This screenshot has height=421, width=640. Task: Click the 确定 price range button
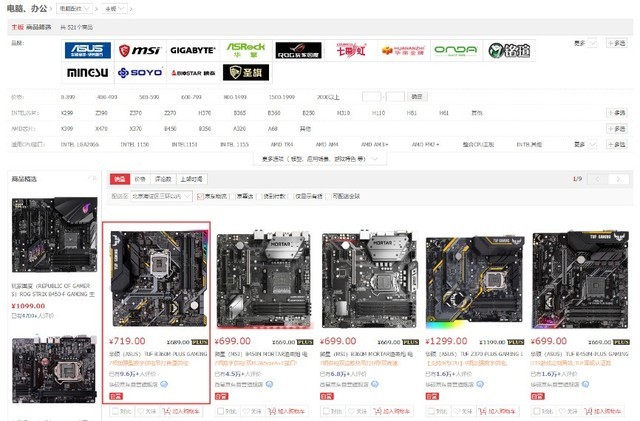pos(417,97)
